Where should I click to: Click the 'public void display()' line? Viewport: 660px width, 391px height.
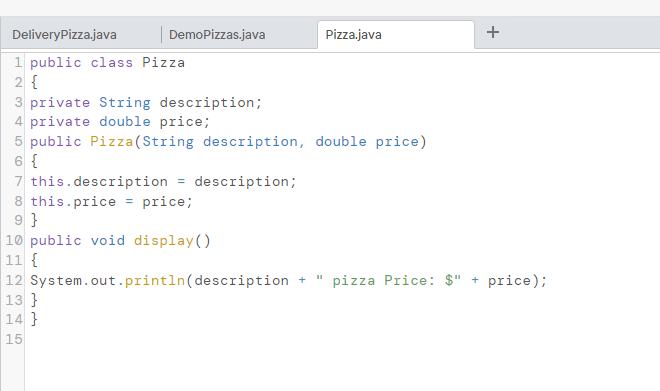pyautogui.click(x=120, y=241)
